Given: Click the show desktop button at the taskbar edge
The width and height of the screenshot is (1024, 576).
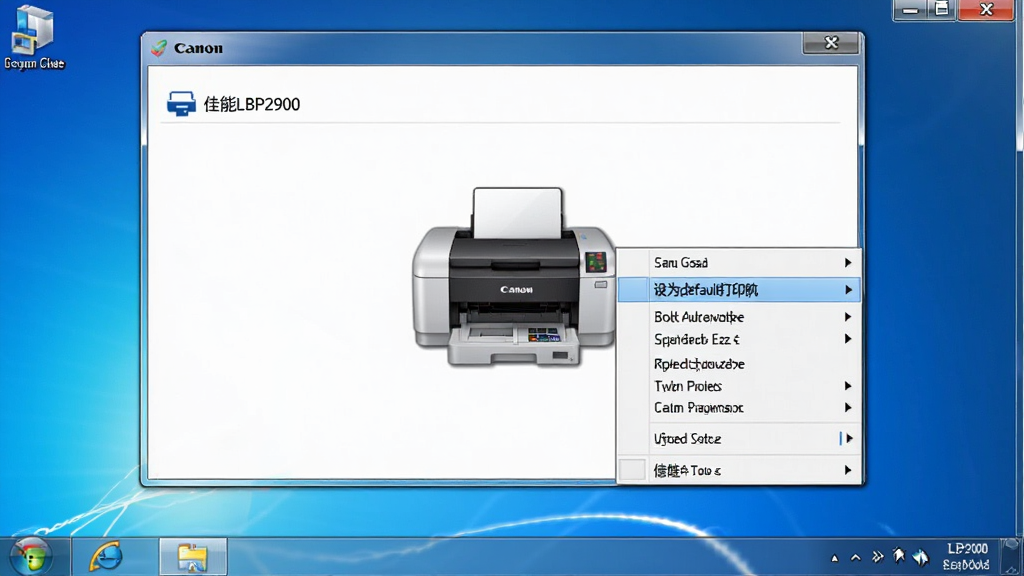Looking at the screenshot, I should click(x=1012, y=557).
